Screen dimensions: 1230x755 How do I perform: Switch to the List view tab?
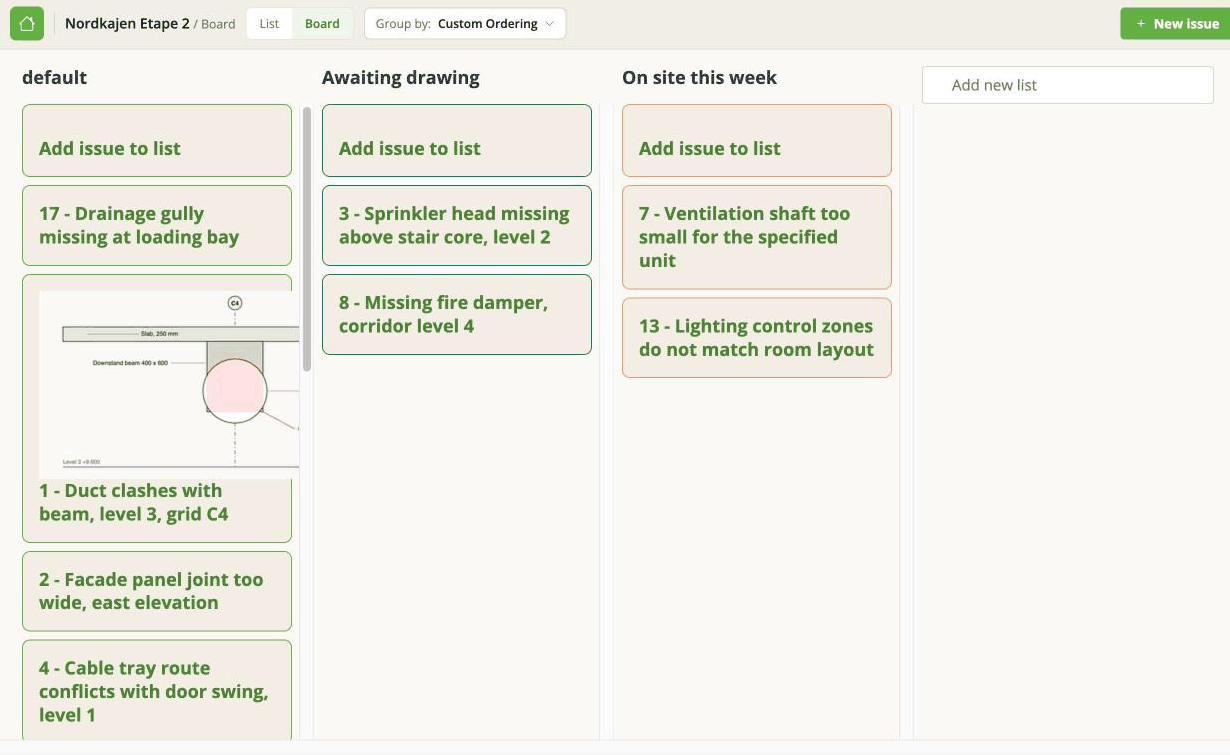(269, 24)
